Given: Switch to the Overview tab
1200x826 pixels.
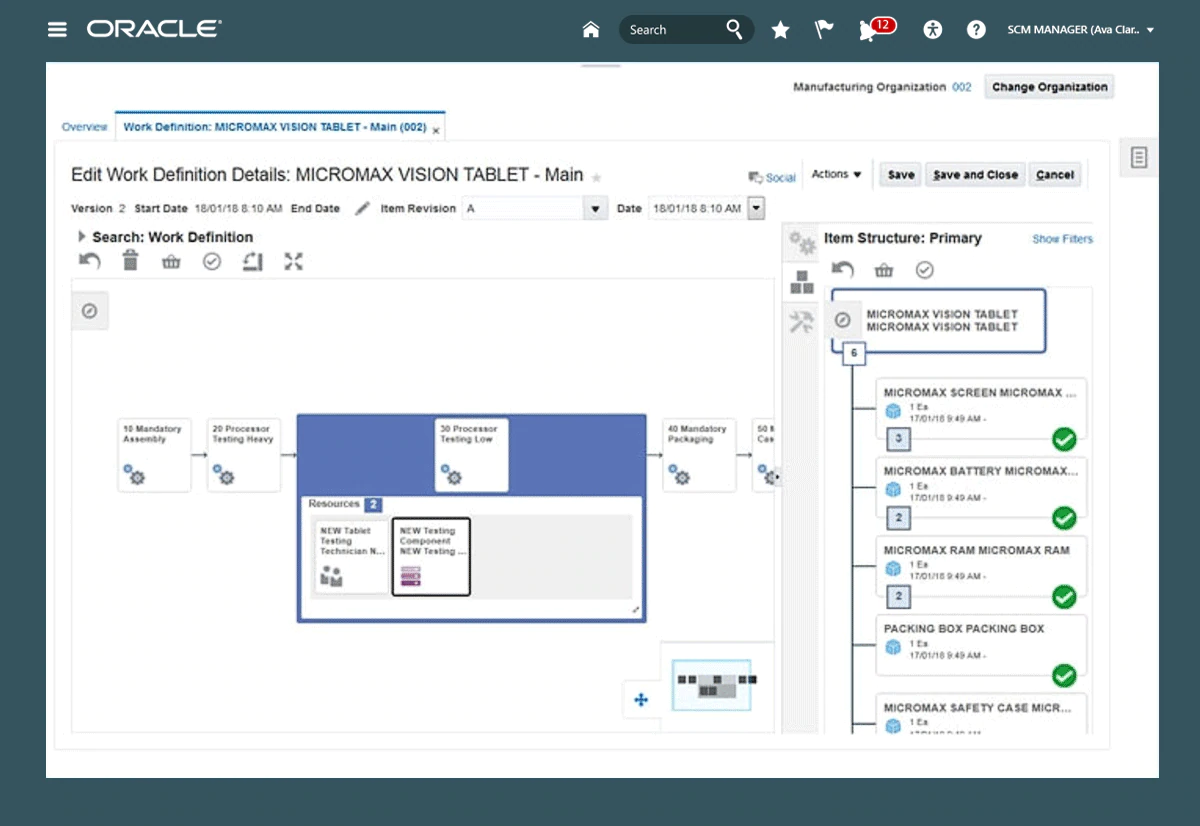Looking at the screenshot, I should pyautogui.click(x=84, y=127).
